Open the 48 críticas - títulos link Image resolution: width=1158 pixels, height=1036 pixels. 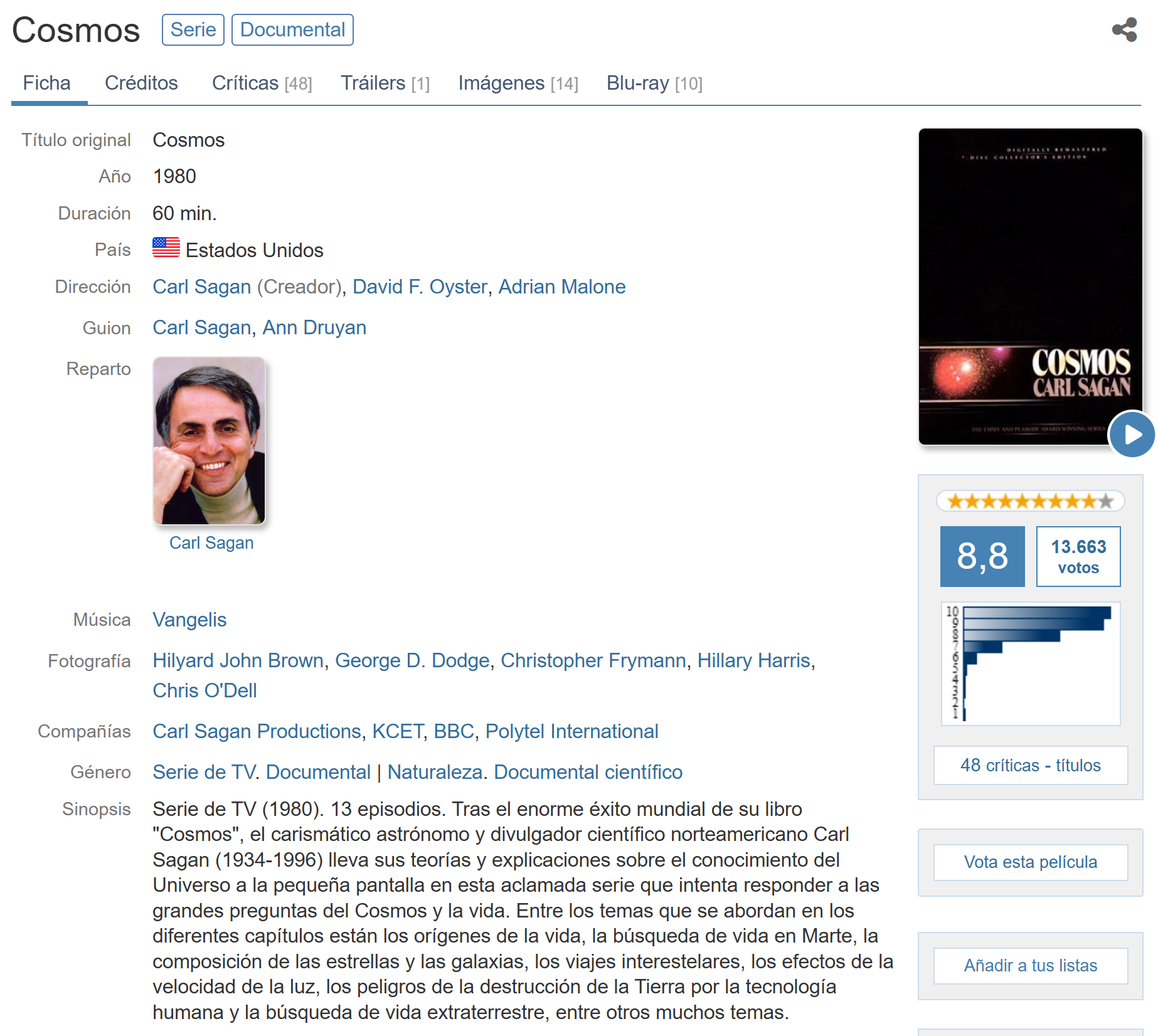click(x=1030, y=765)
